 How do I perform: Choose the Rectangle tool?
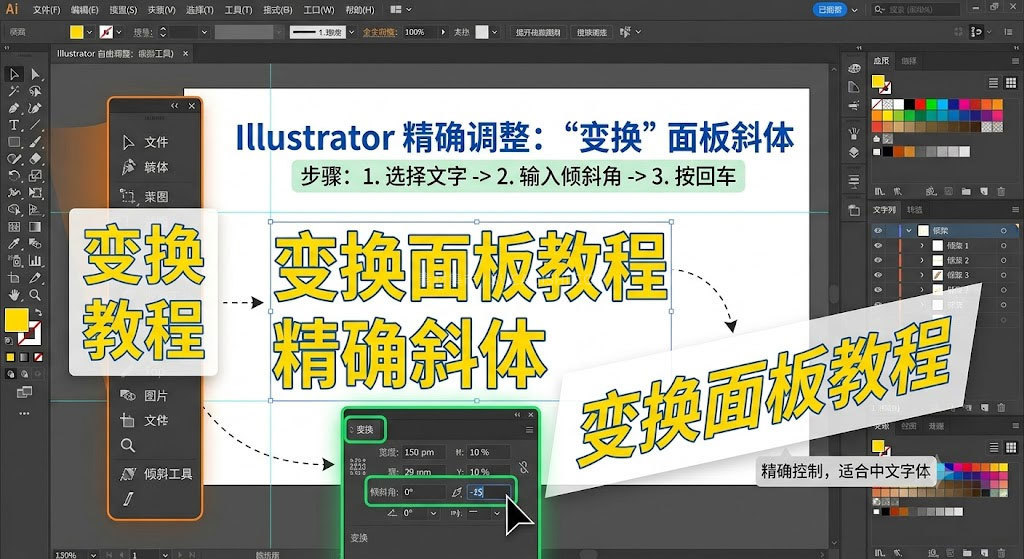tap(14, 142)
